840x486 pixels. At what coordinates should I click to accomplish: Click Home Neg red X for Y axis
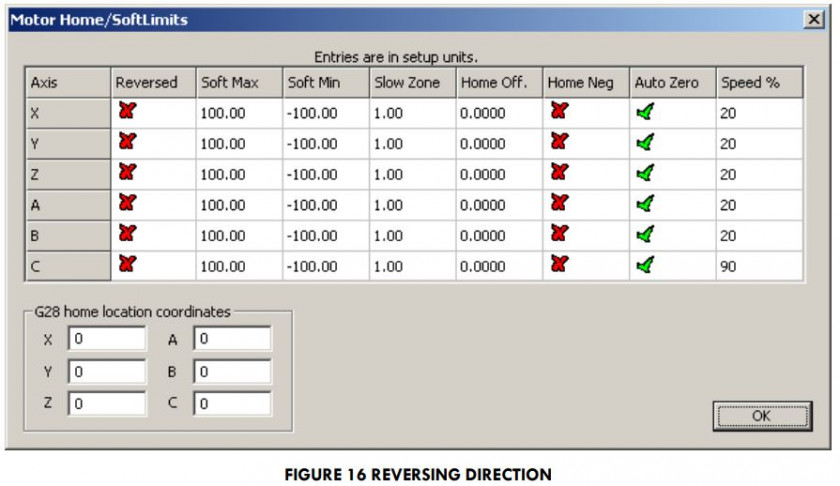[x=559, y=143]
